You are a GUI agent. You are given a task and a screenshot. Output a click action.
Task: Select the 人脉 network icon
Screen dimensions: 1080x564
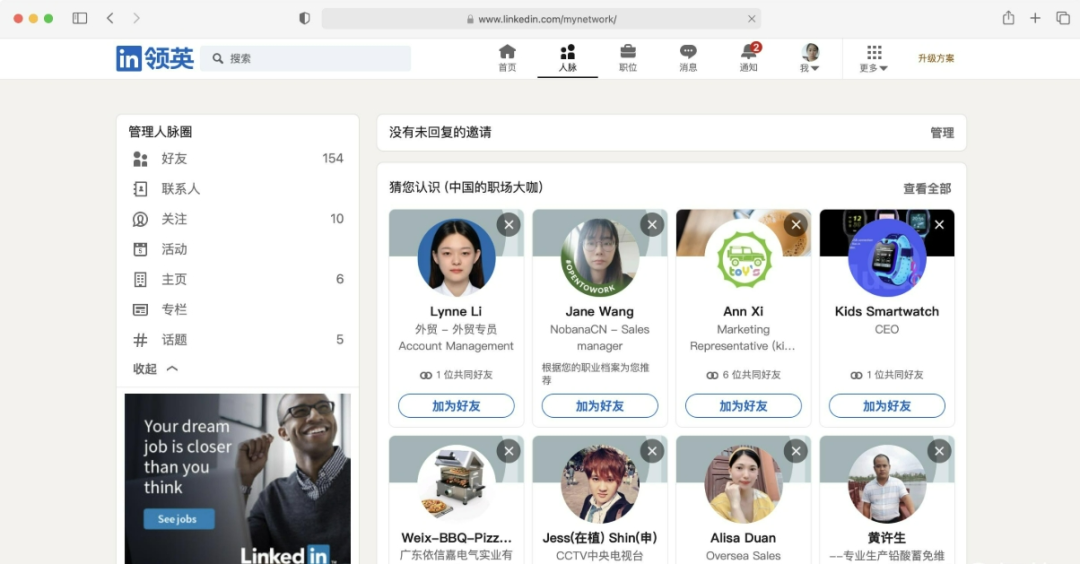568,58
